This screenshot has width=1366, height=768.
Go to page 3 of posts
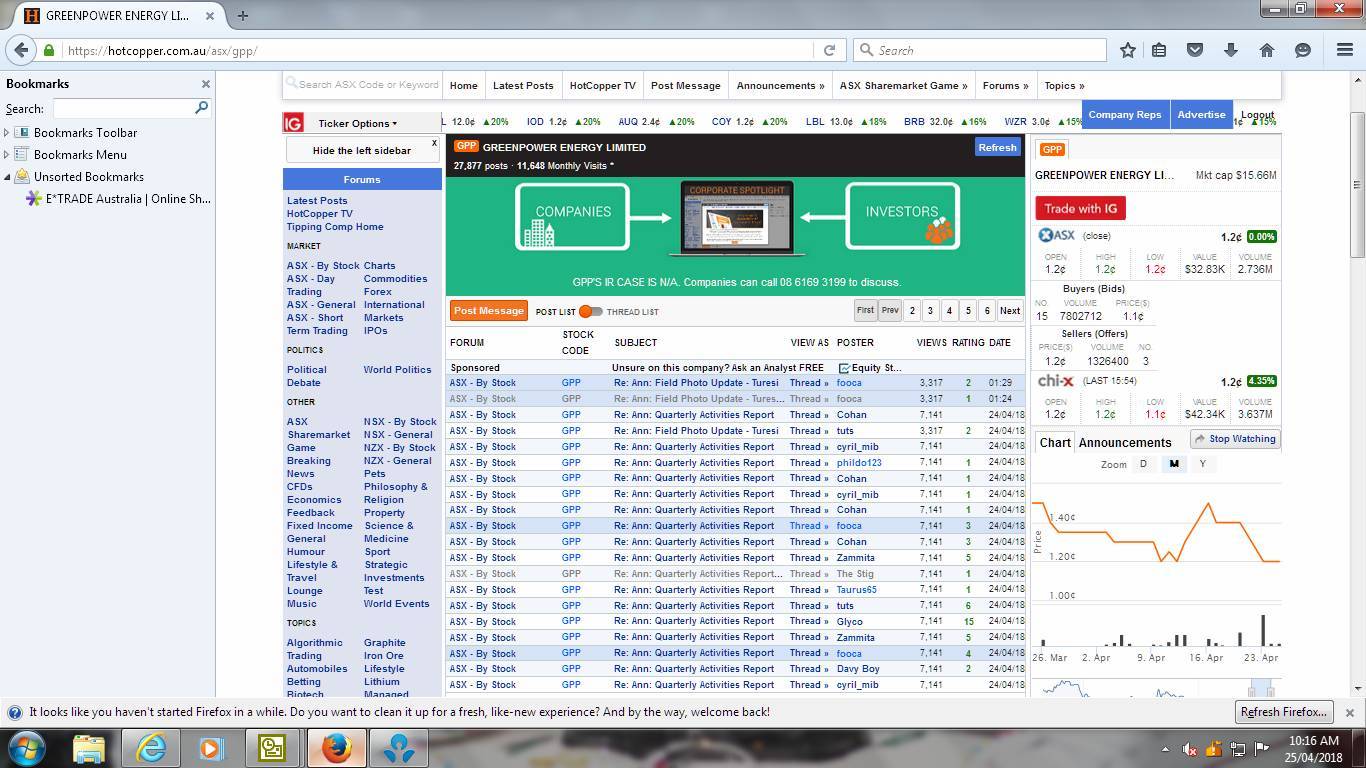pos(930,310)
